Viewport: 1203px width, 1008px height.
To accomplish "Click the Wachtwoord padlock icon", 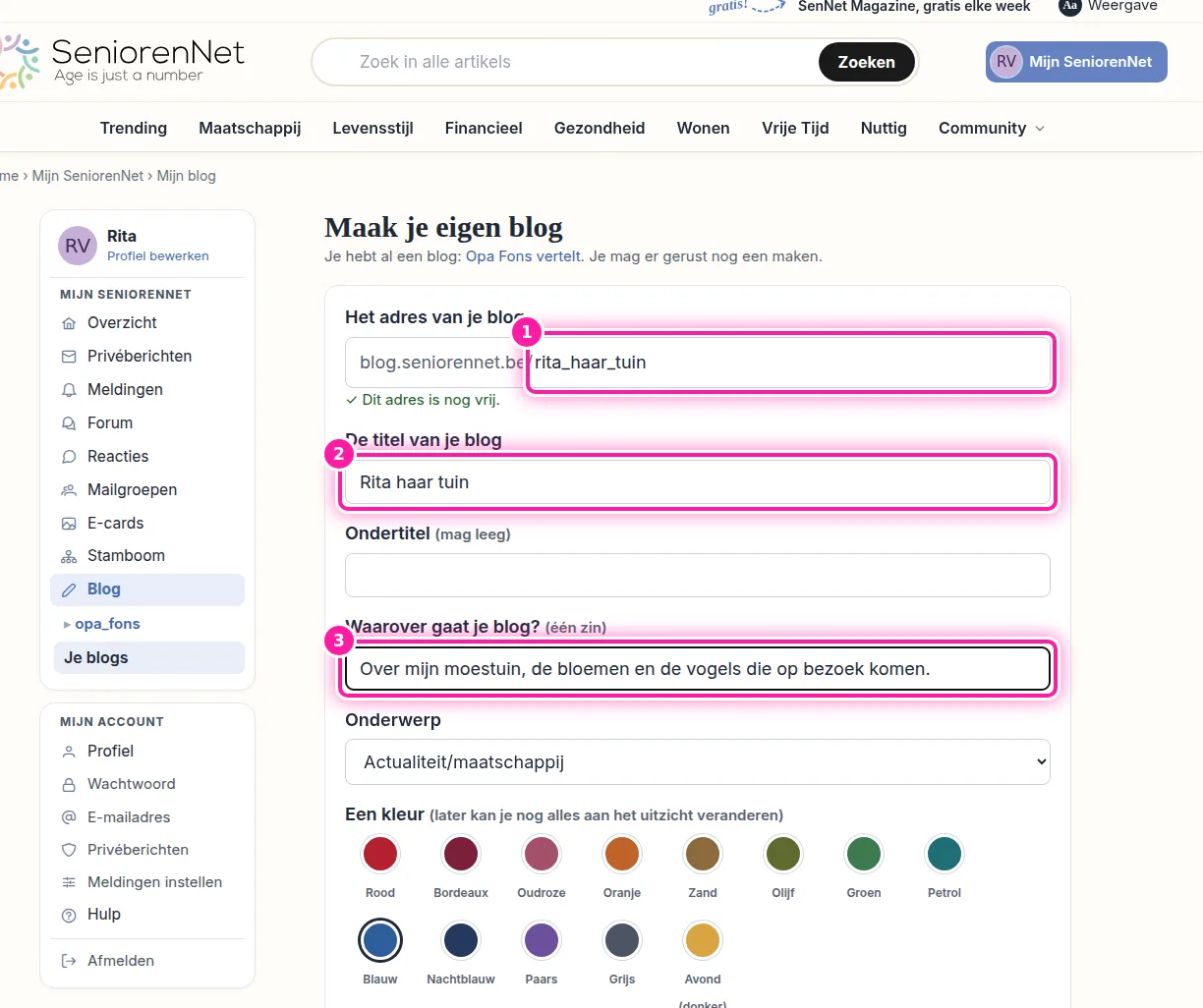I will (69, 785).
